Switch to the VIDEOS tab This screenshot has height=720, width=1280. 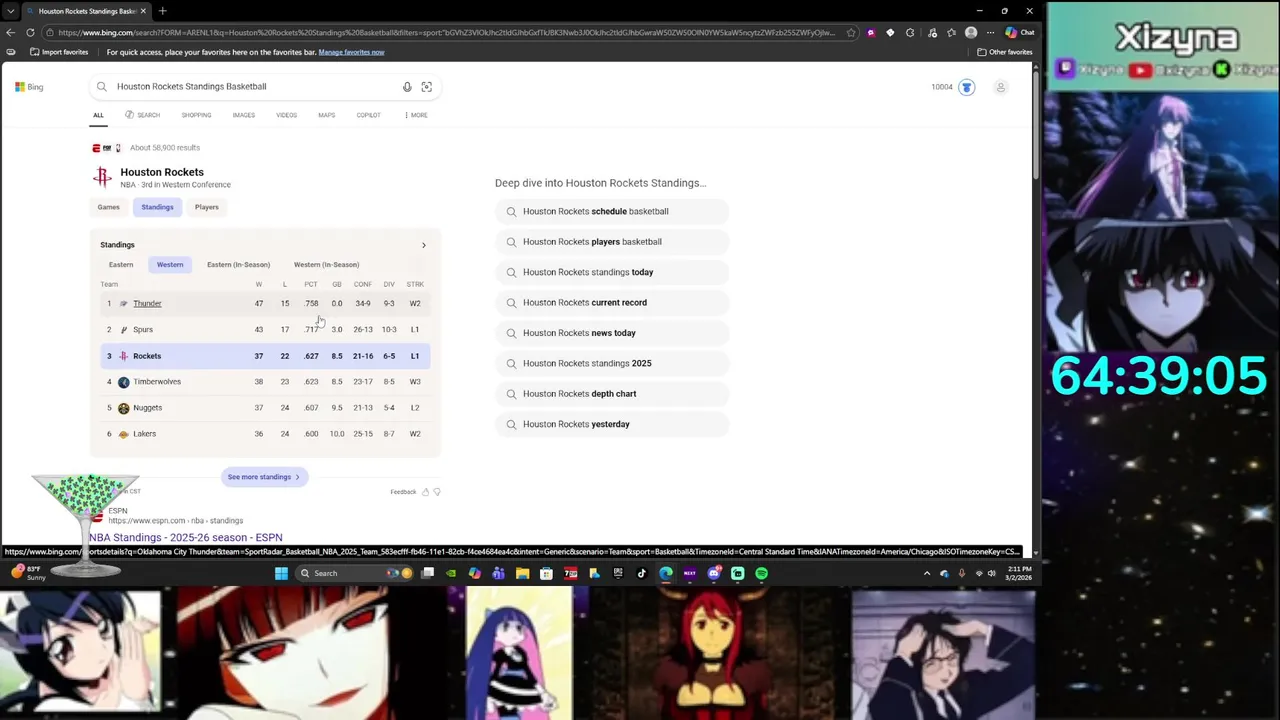click(x=286, y=115)
